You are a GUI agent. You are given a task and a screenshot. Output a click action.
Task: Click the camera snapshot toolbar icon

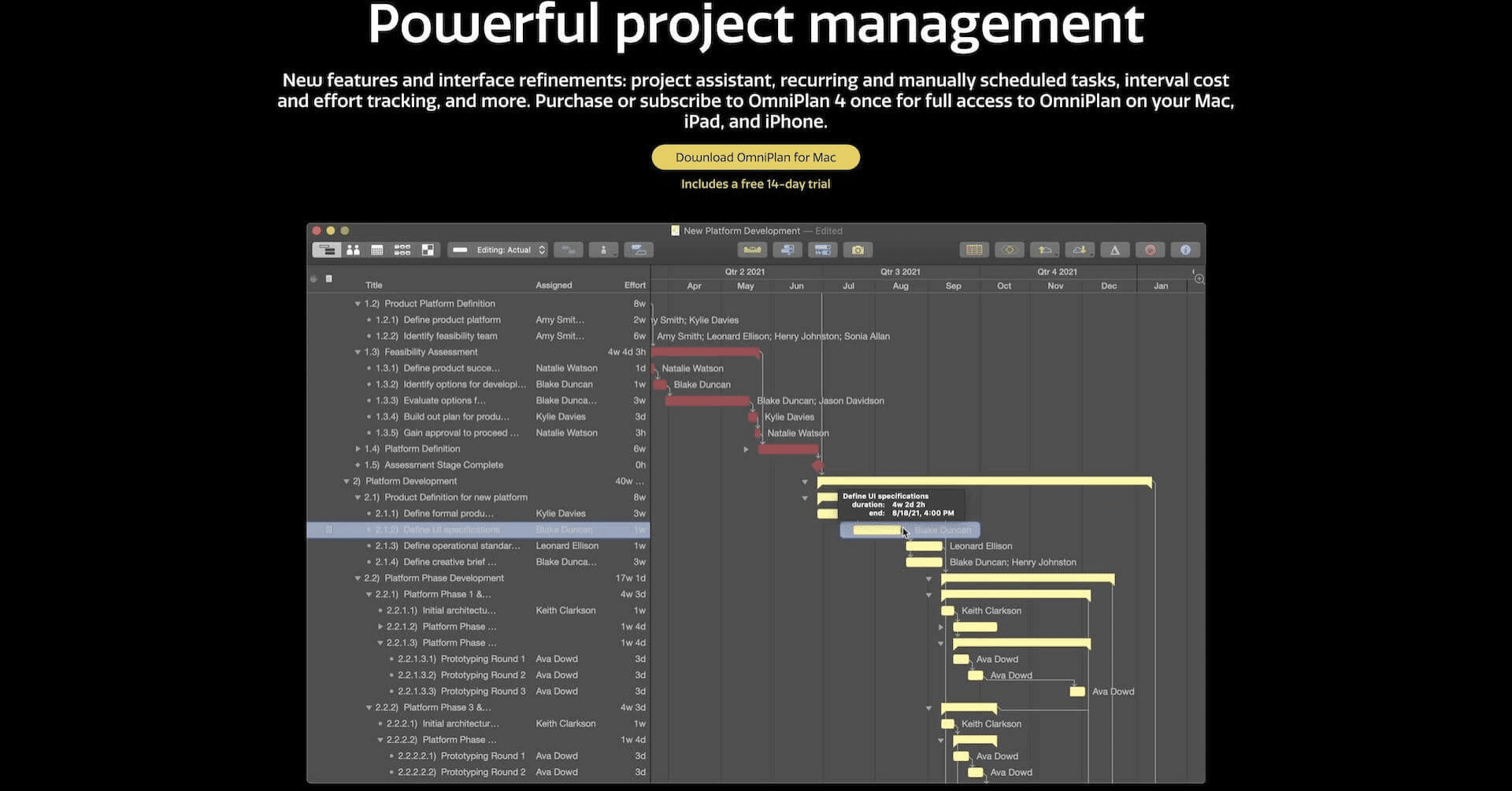coord(858,250)
